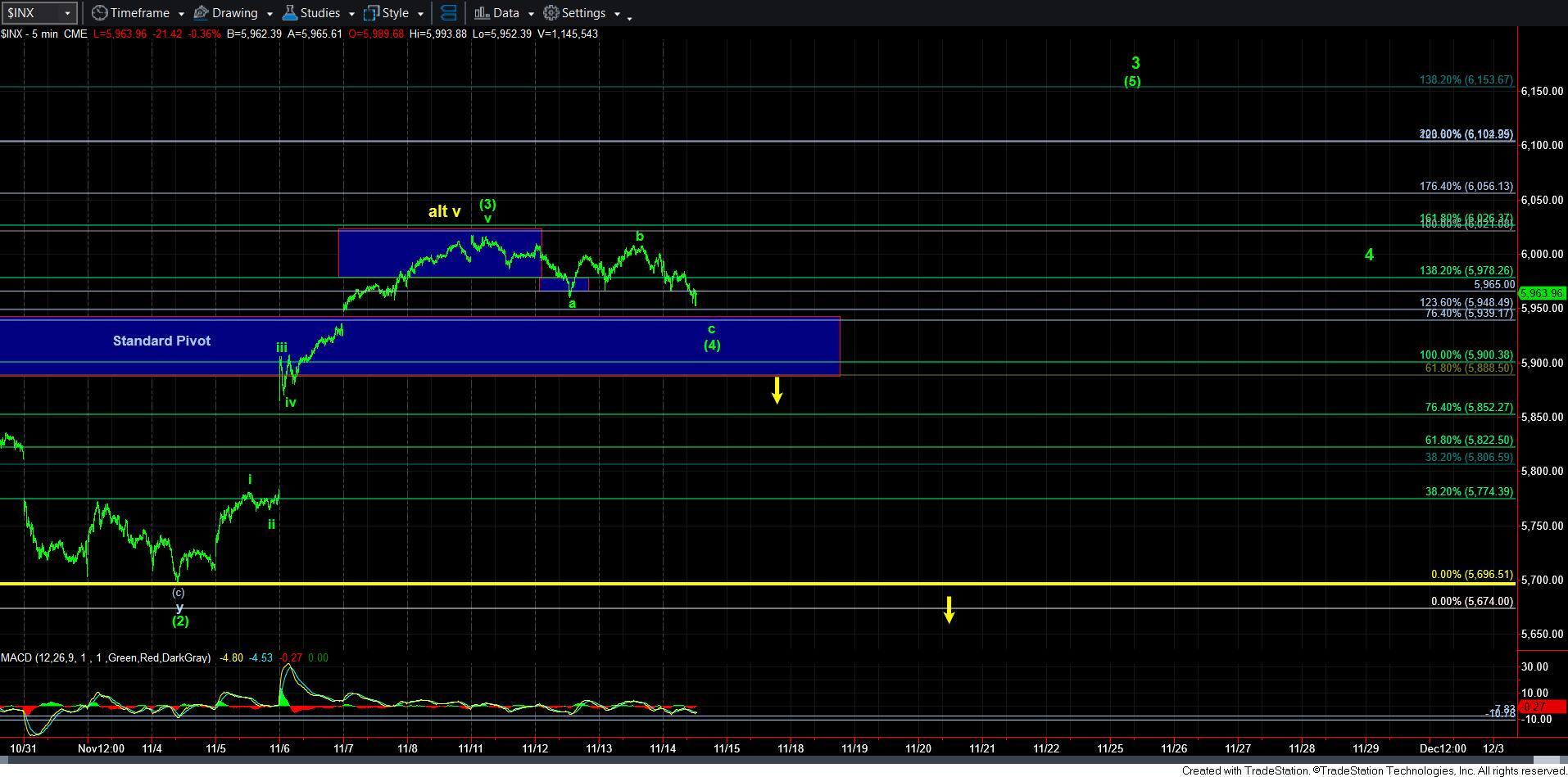Click the green '(3)' wave label
Viewport: 1568px width, 777px height.
(x=487, y=204)
